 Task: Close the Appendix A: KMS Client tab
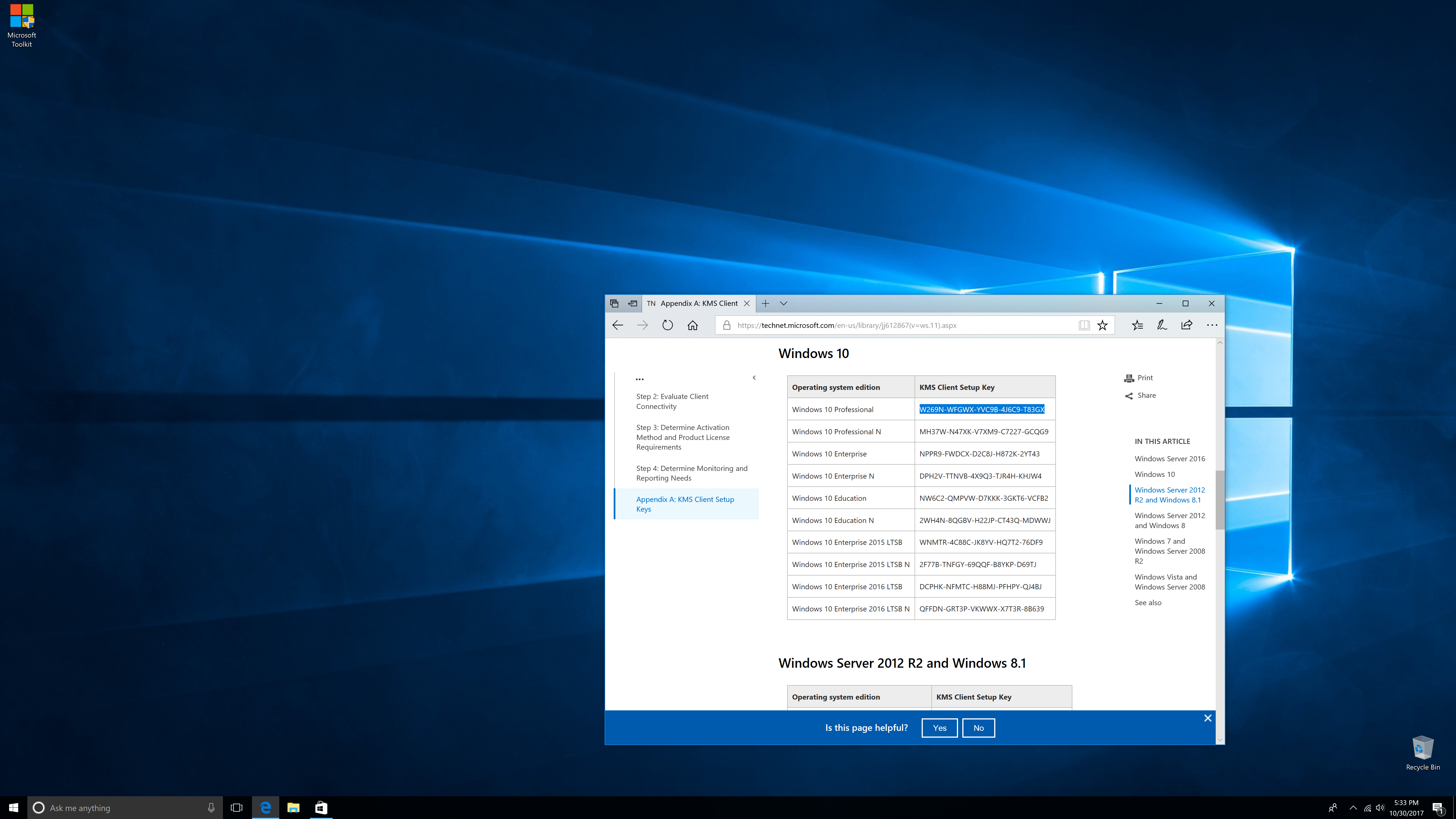click(x=747, y=303)
